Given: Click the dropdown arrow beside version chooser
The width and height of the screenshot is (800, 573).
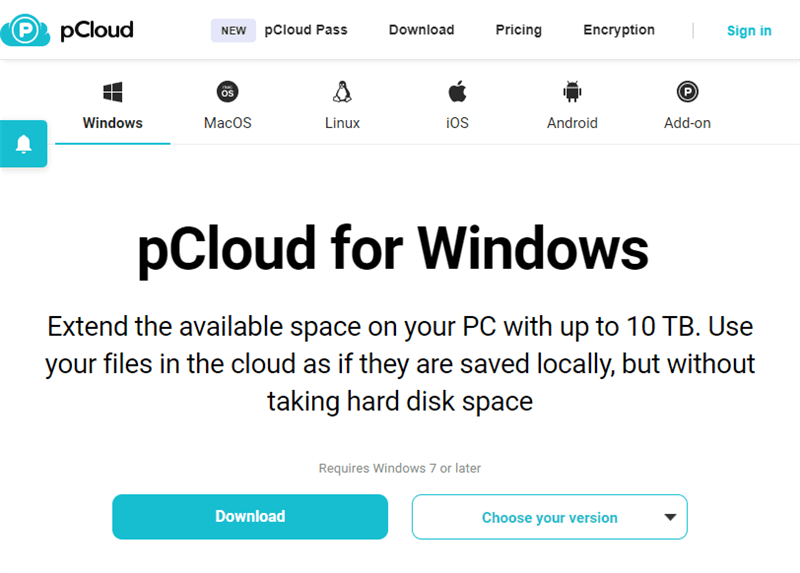Looking at the screenshot, I should (x=670, y=517).
